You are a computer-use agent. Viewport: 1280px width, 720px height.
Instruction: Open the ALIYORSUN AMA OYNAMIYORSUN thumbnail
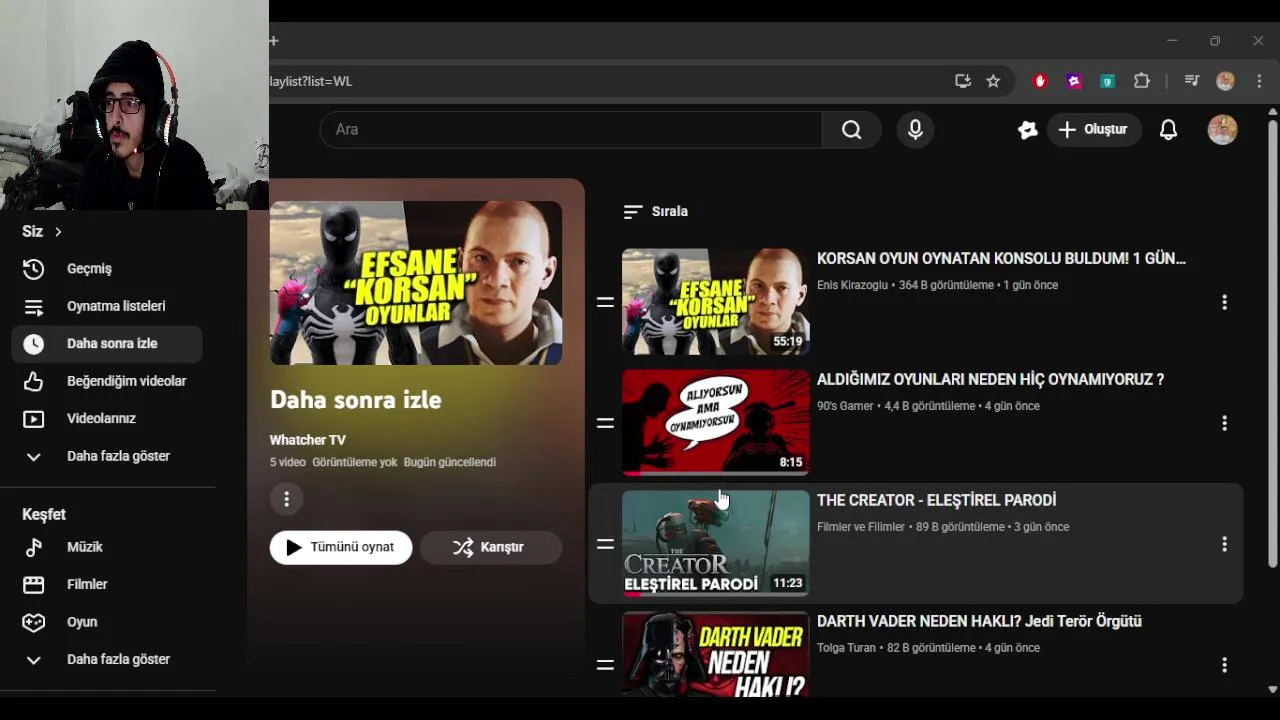point(716,423)
